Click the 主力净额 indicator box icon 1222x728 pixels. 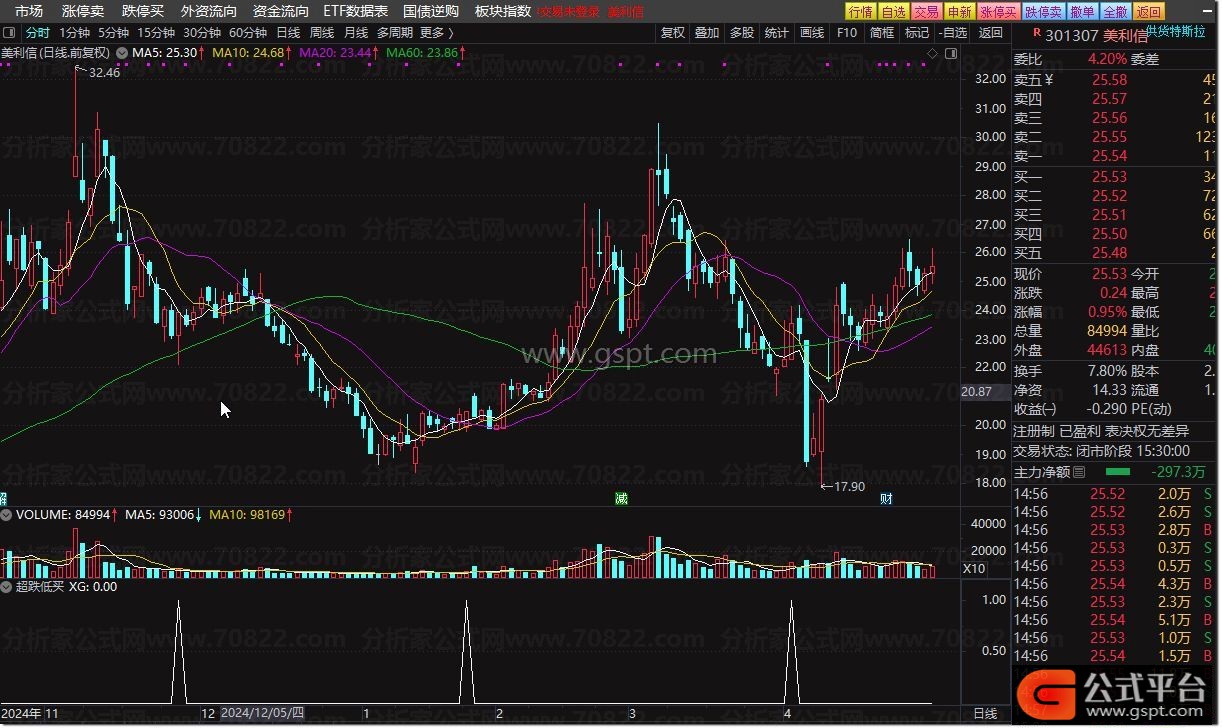tap(1078, 472)
